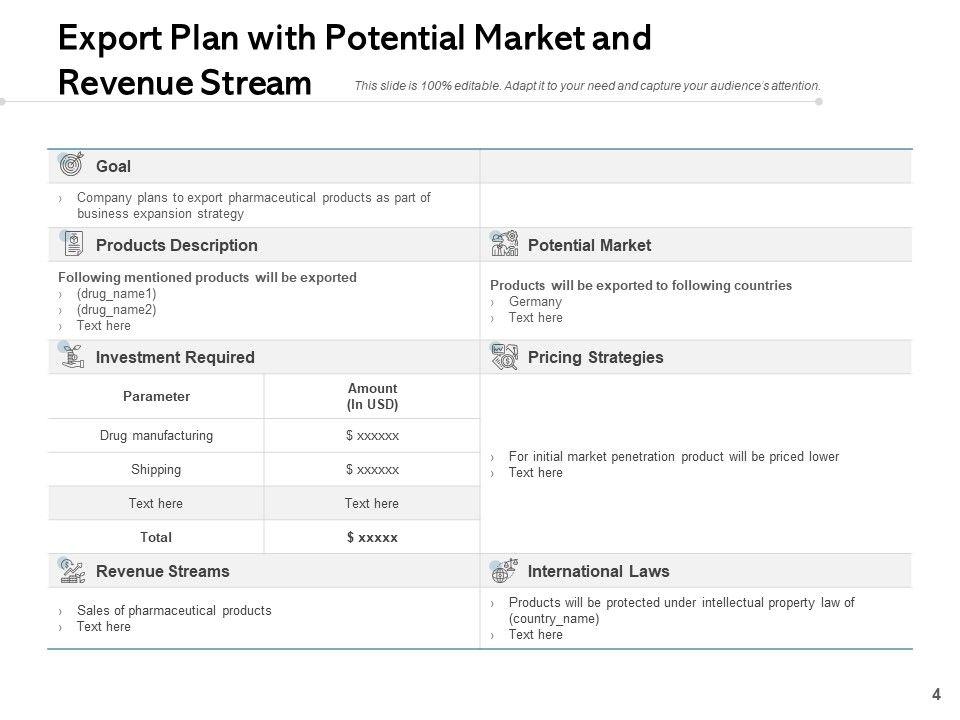Select the Revenue Streams growth chart icon

pyautogui.click(x=71, y=571)
